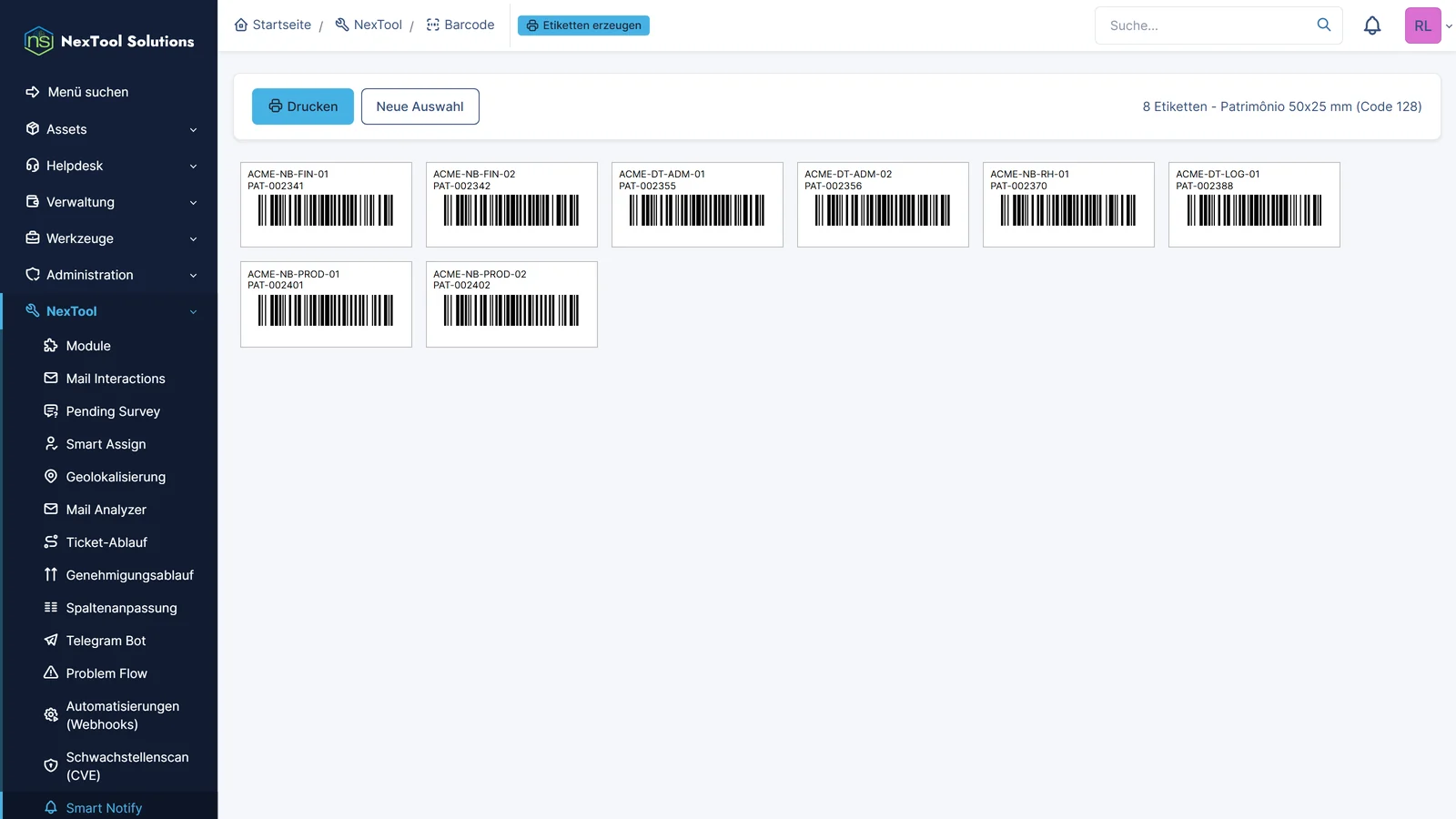Click the Schwachstellenscan (CVE) shield icon

click(x=51, y=766)
